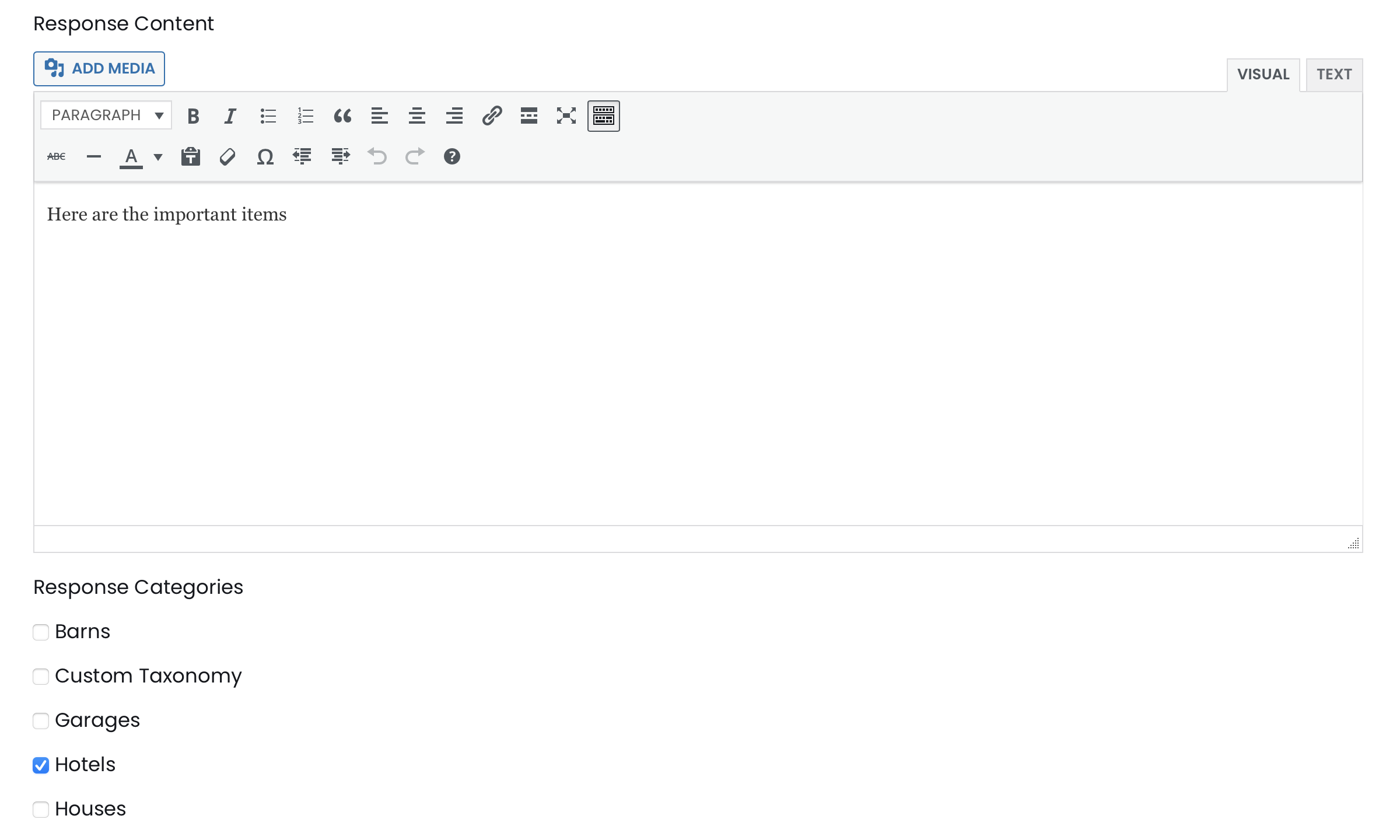Switch to the Visual tab
The image size is (1400, 840).
click(1264, 74)
